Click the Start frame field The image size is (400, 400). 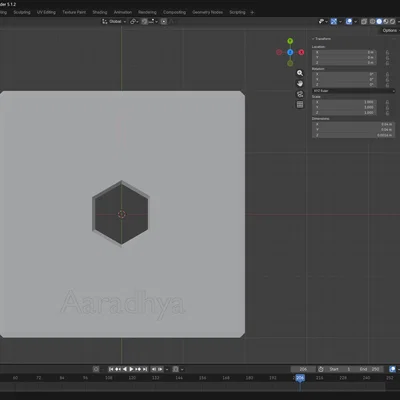(x=340, y=369)
